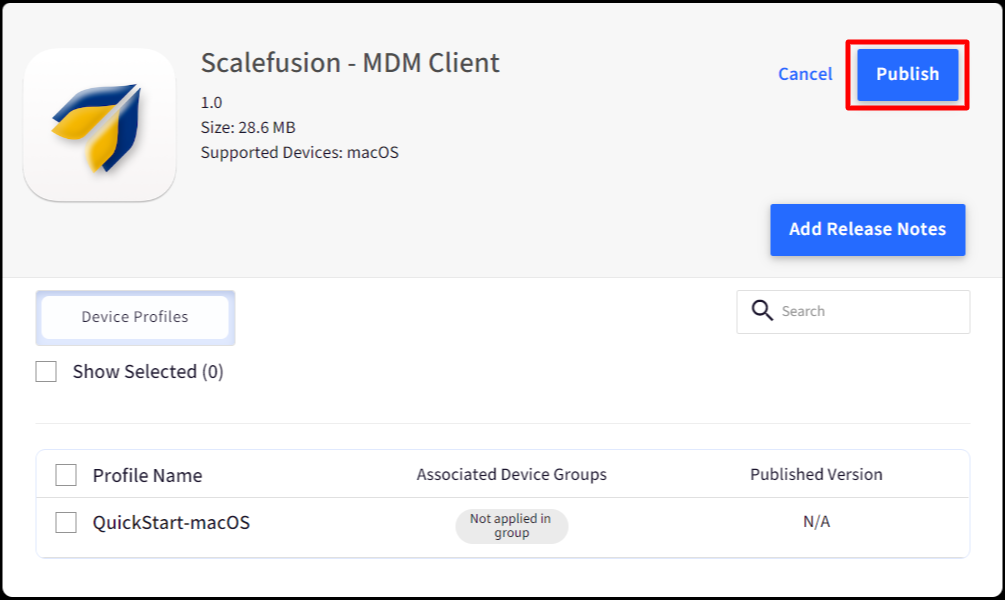Click the 'Show Selected (0)' label
The width and height of the screenshot is (1005, 600).
click(148, 372)
